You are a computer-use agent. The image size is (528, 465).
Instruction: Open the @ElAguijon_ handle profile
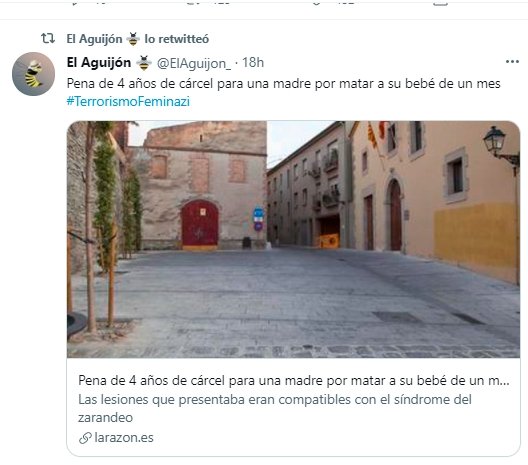point(194,63)
